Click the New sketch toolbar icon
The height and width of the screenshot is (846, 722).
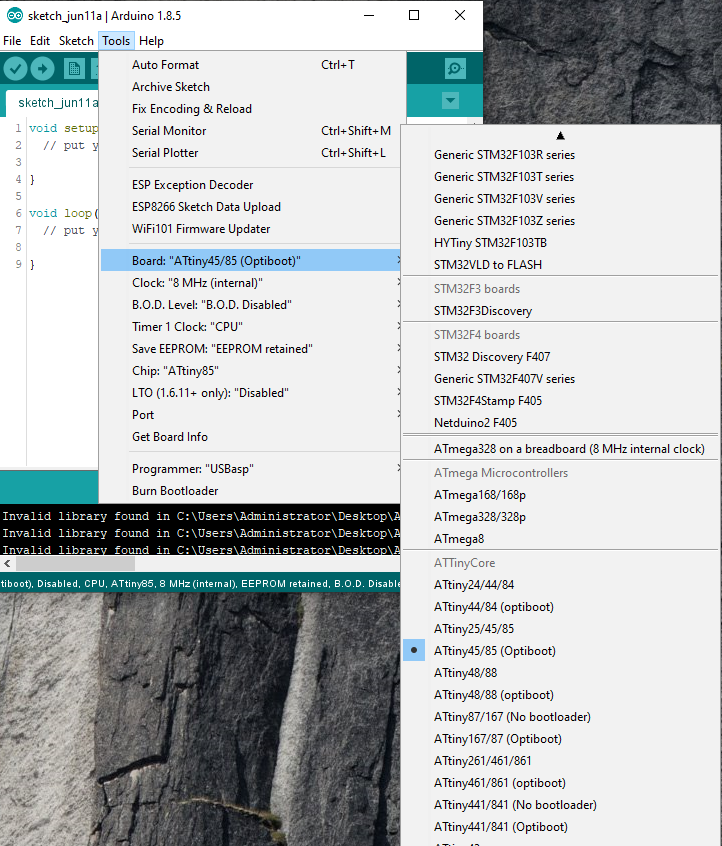coord(74,69)
